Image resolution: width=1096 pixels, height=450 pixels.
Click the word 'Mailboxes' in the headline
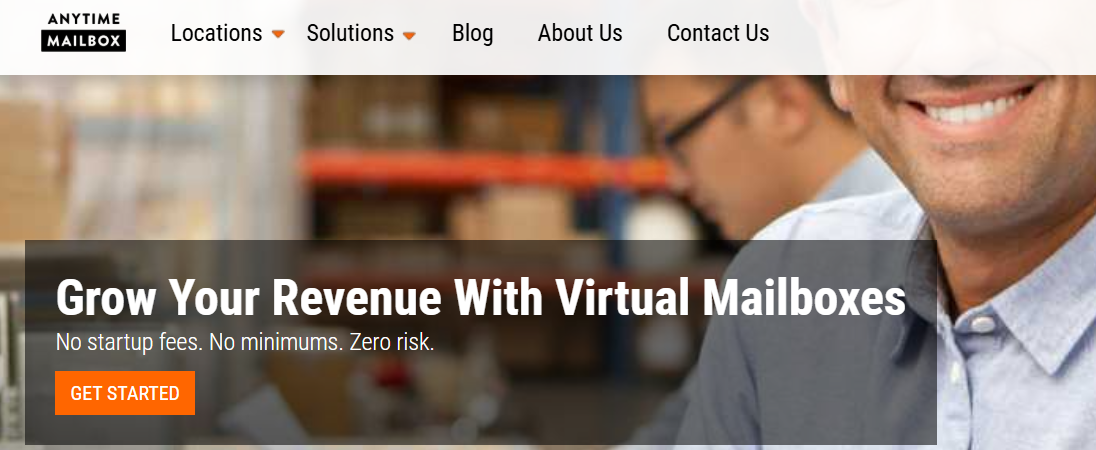[x=804, y=297]
